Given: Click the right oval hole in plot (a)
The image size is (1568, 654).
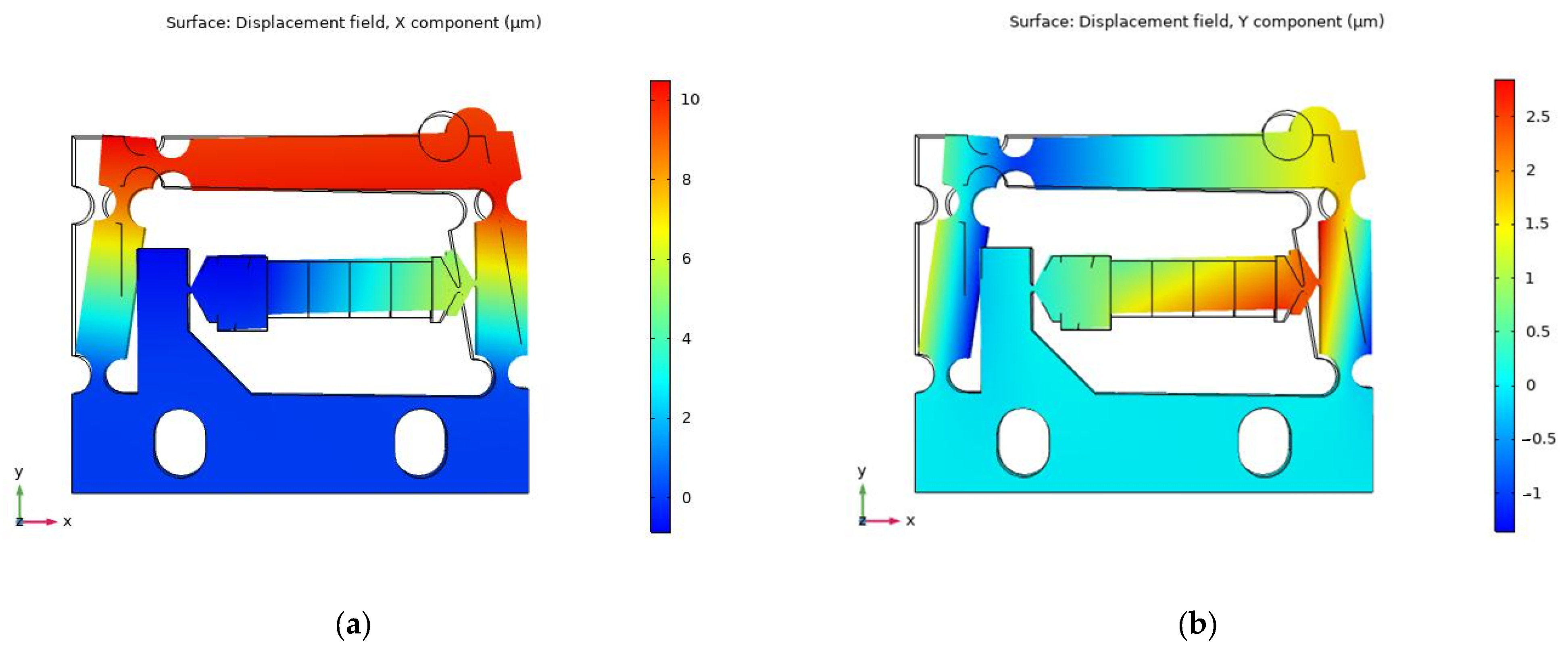Looking at the screenshot, I should pyautogui.click(x=420, y=443).
